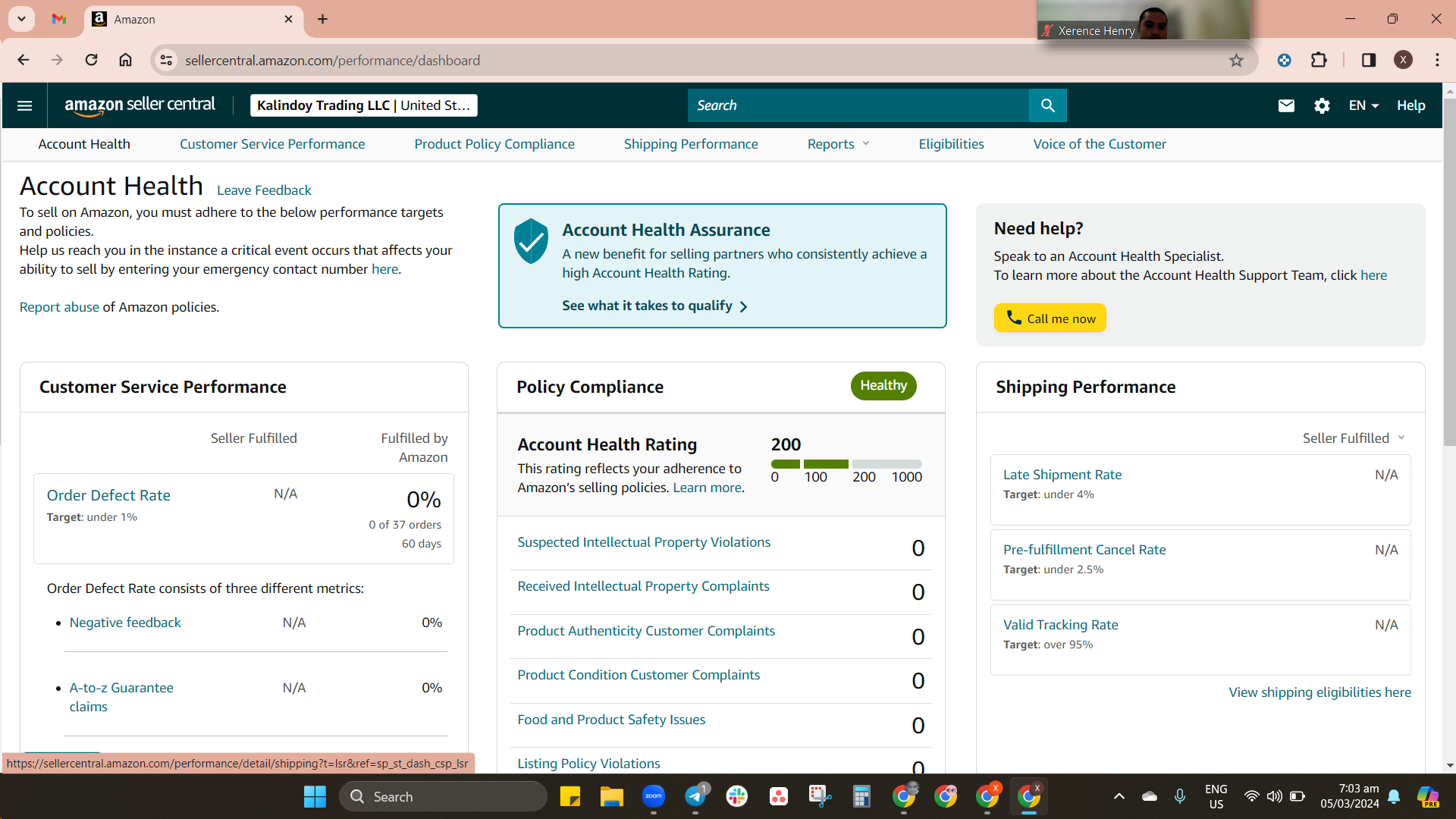Click the Amazon Seller Central logo
The width and height of the screenshot is (1456, 819).
140,105
